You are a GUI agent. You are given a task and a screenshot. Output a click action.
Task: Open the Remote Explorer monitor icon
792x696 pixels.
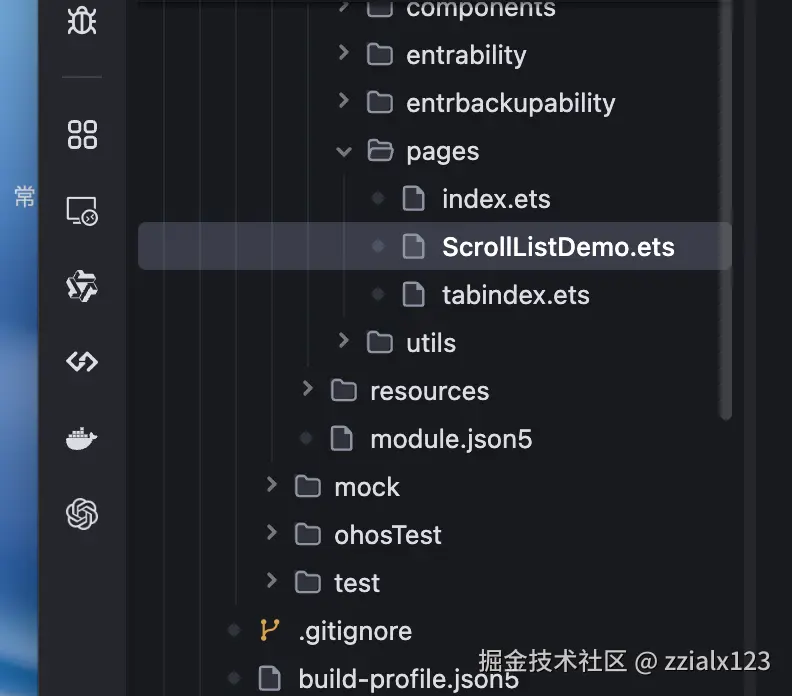coord(82,211)
